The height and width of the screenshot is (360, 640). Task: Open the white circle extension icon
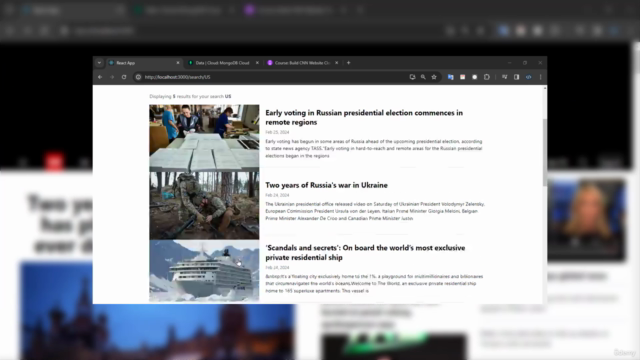click(x=475, y=77)
